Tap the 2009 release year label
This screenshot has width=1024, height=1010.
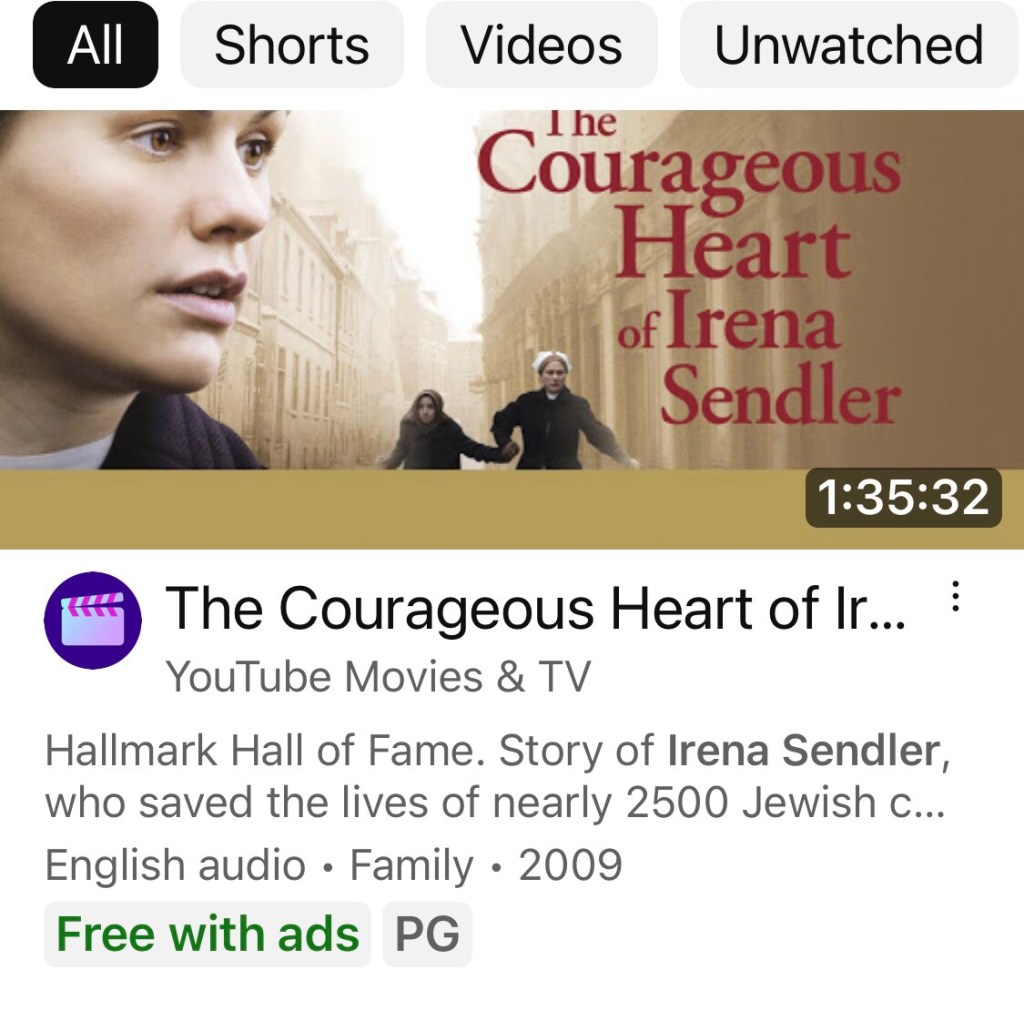click(570, 865)
